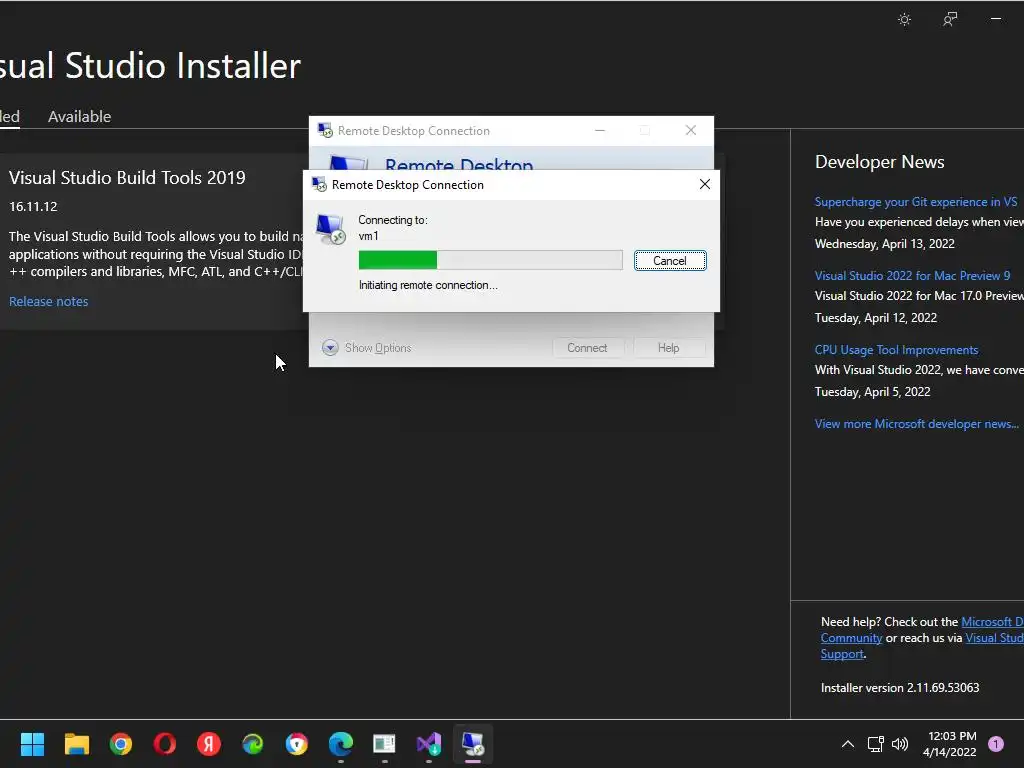This screenshot has width=1024, height=768.
Task: Select Visual Studio Build Tools 2019 title
Action: coord(127,178)
